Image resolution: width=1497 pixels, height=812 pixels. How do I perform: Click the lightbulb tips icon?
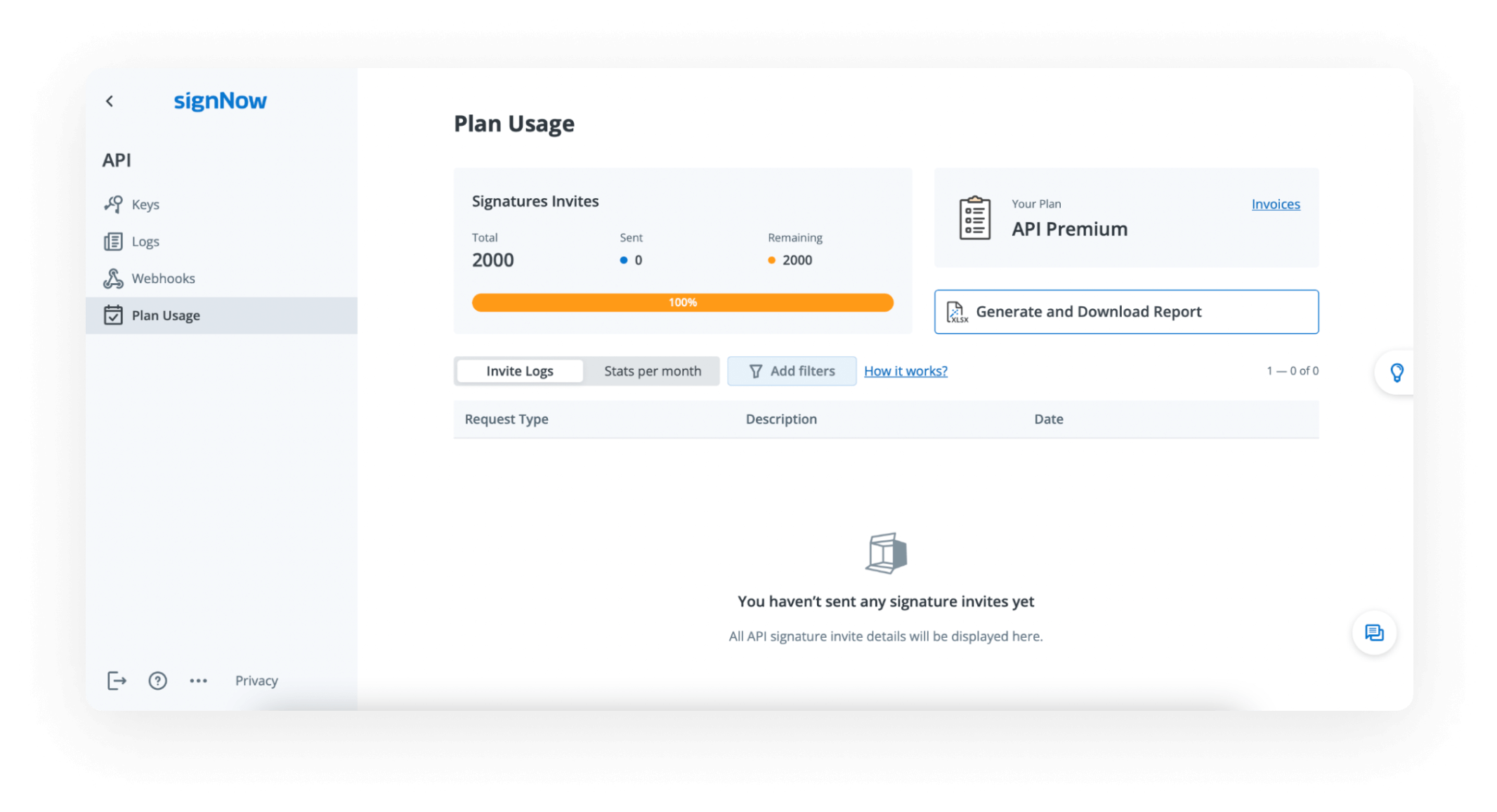tap(1397, 372)
